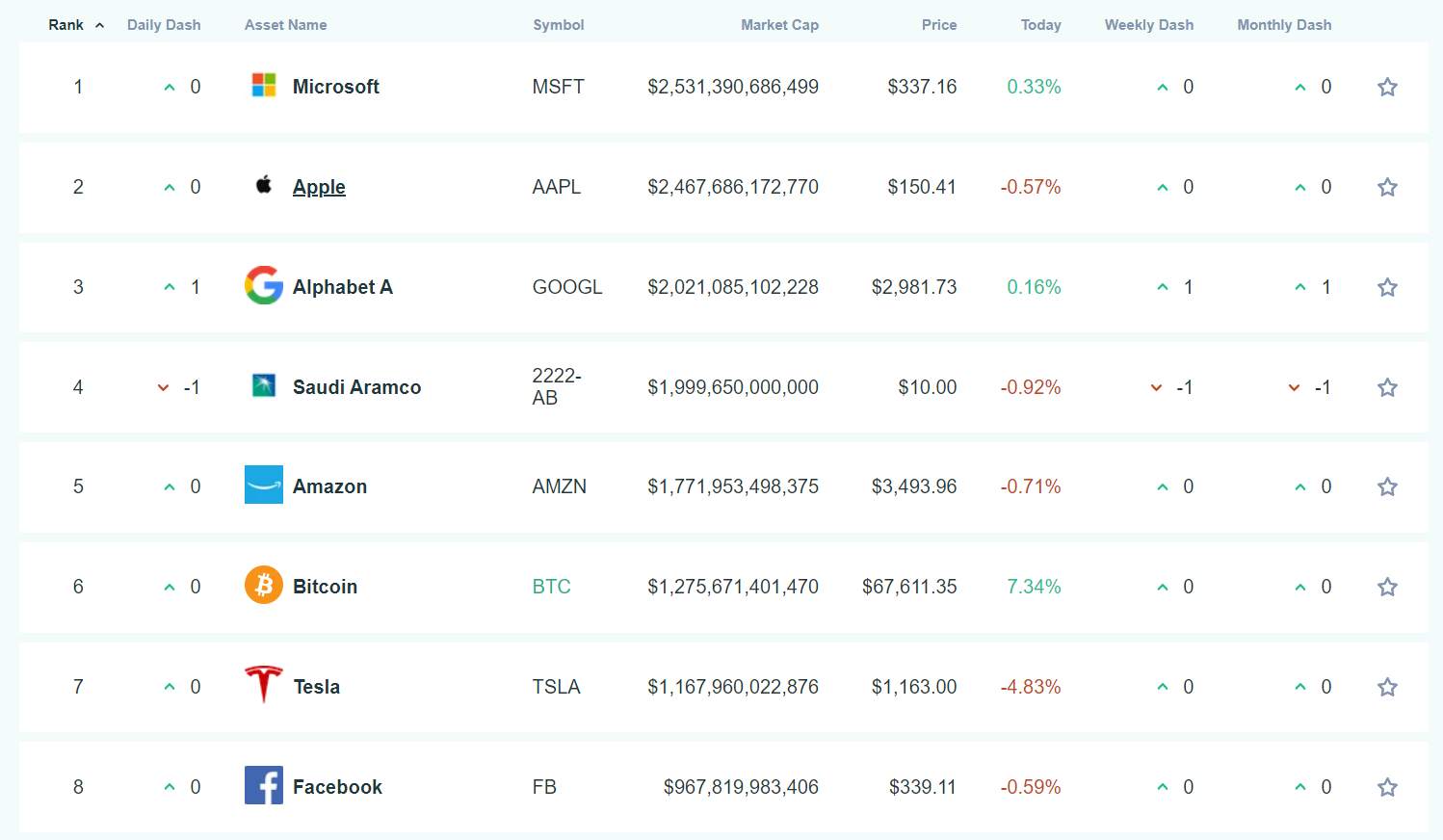
Task: Sort by Symbol column header
Action: [x=559, y=25]
